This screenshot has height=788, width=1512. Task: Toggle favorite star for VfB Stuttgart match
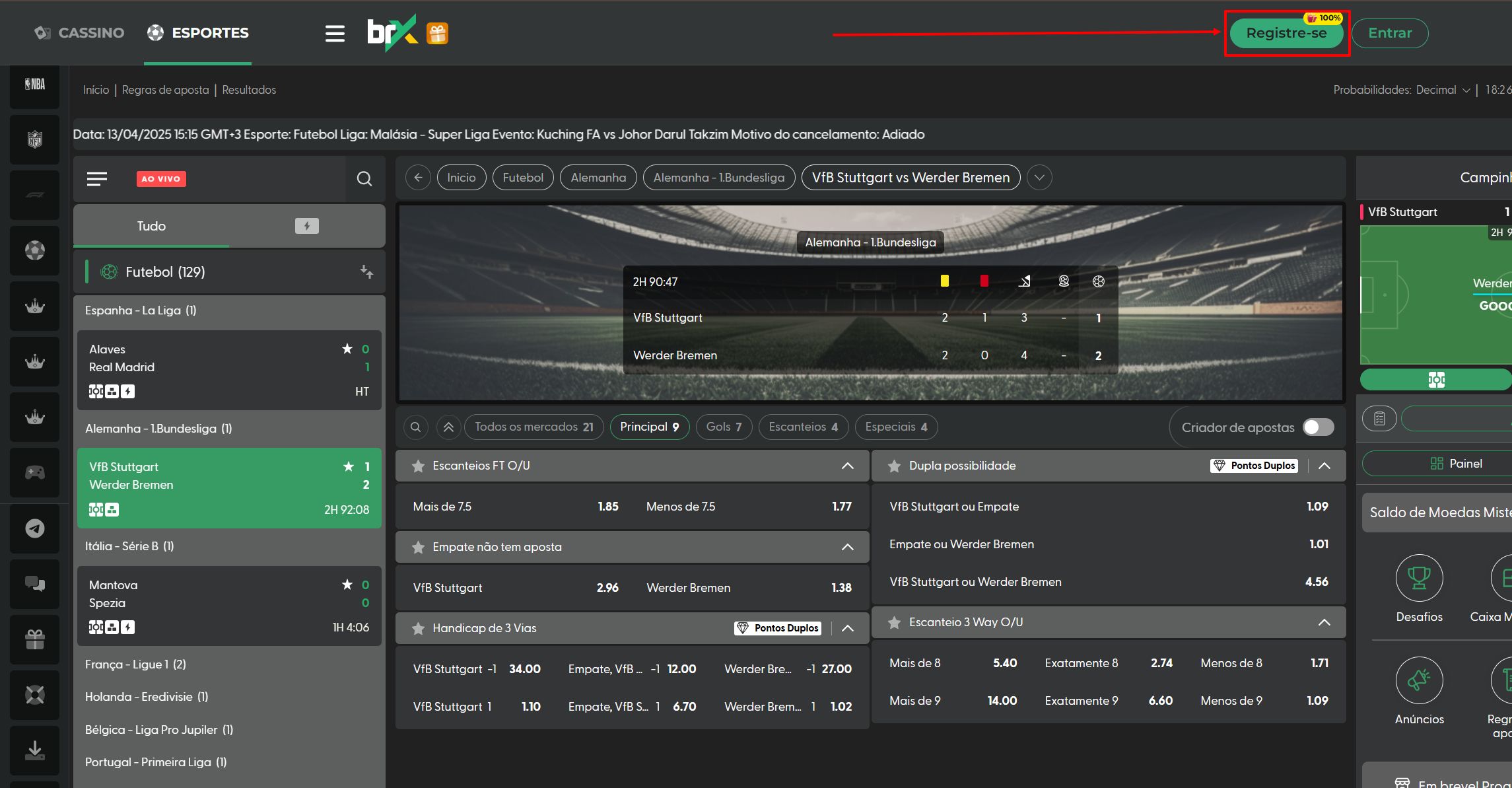pyautogui.click(x=349, y=467)
